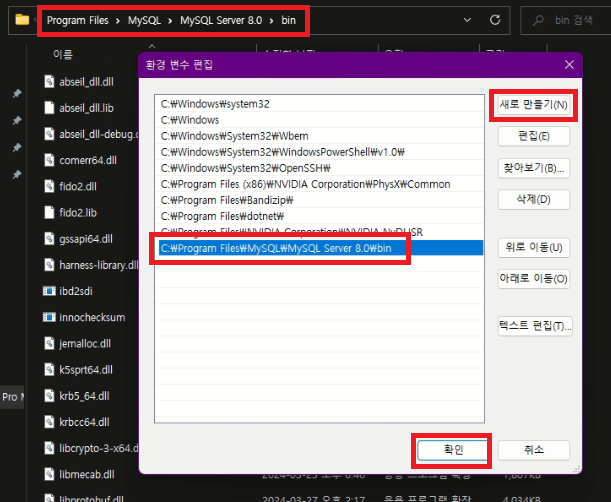Expand chevron after MySQL Server 8.0 breadcrumb
611x502 pixels.
(x=272, y=21)
